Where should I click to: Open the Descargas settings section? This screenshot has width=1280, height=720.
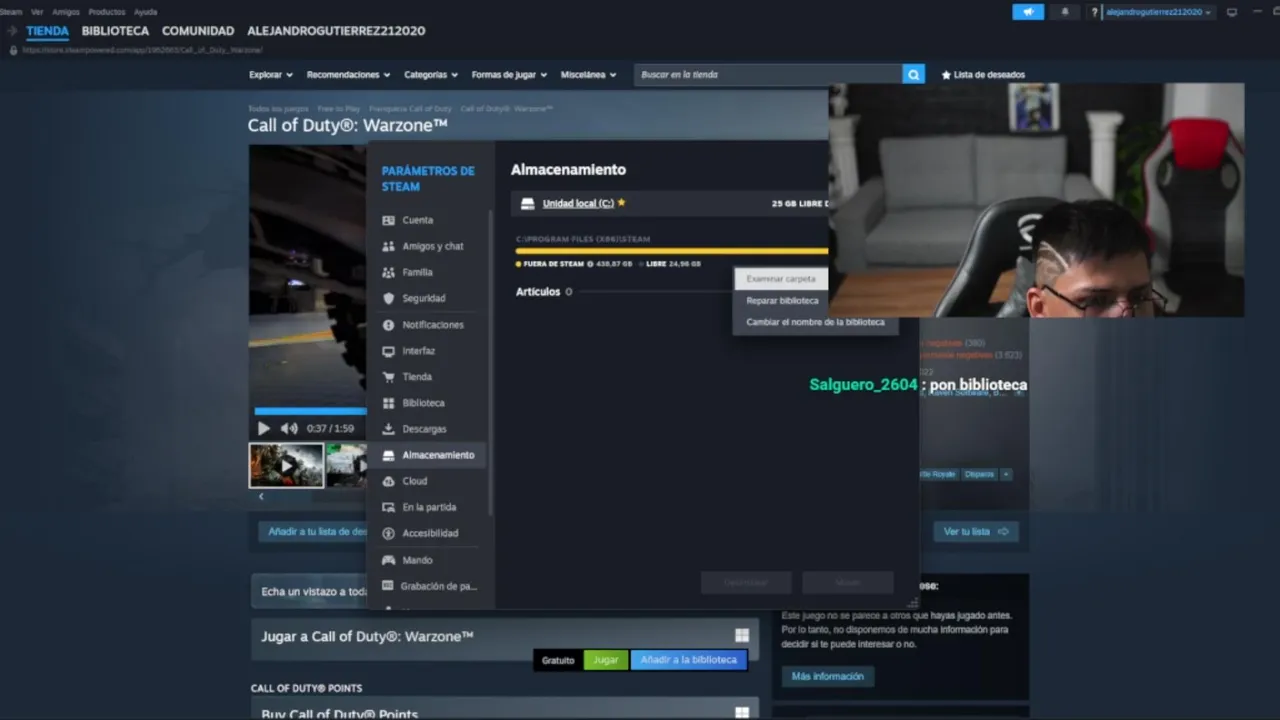428,429
